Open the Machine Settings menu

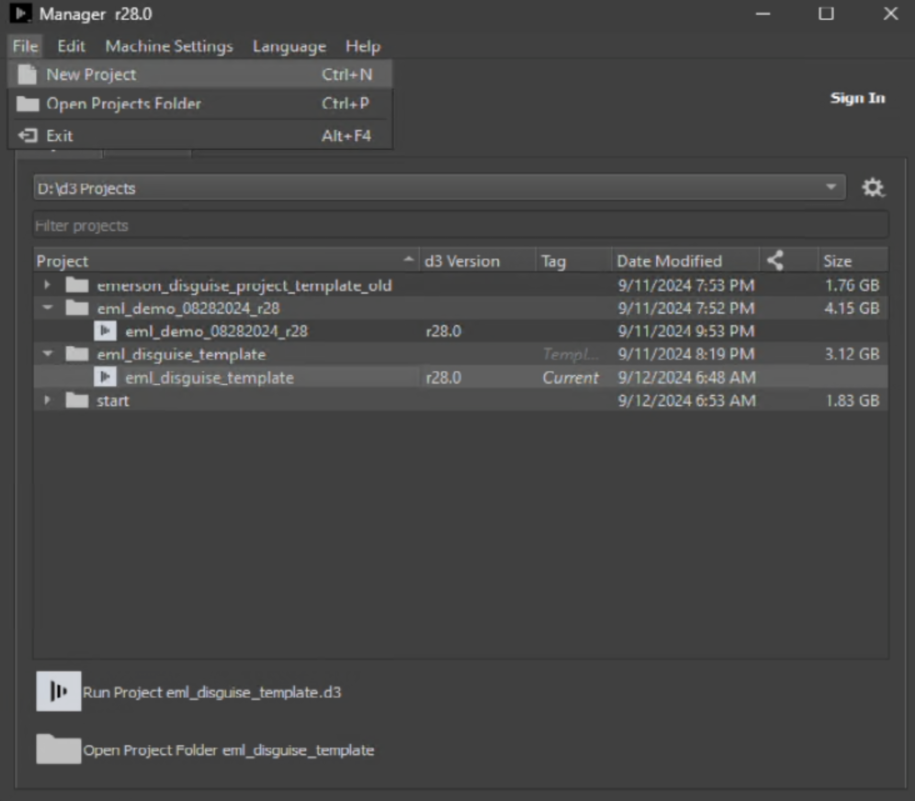pos(169,46)
